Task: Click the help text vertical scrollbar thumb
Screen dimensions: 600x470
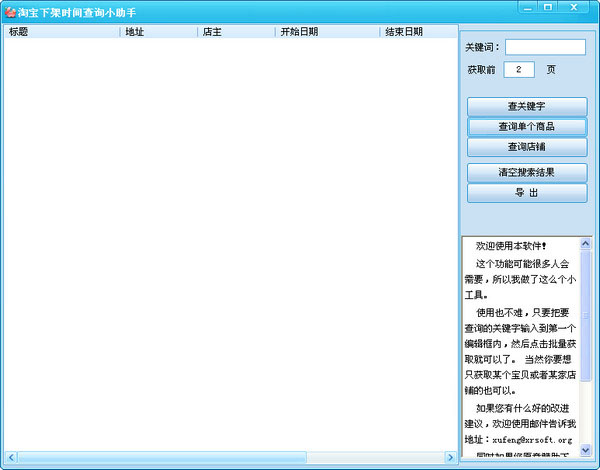Action: pyautogui.click(x=585, y=315)
